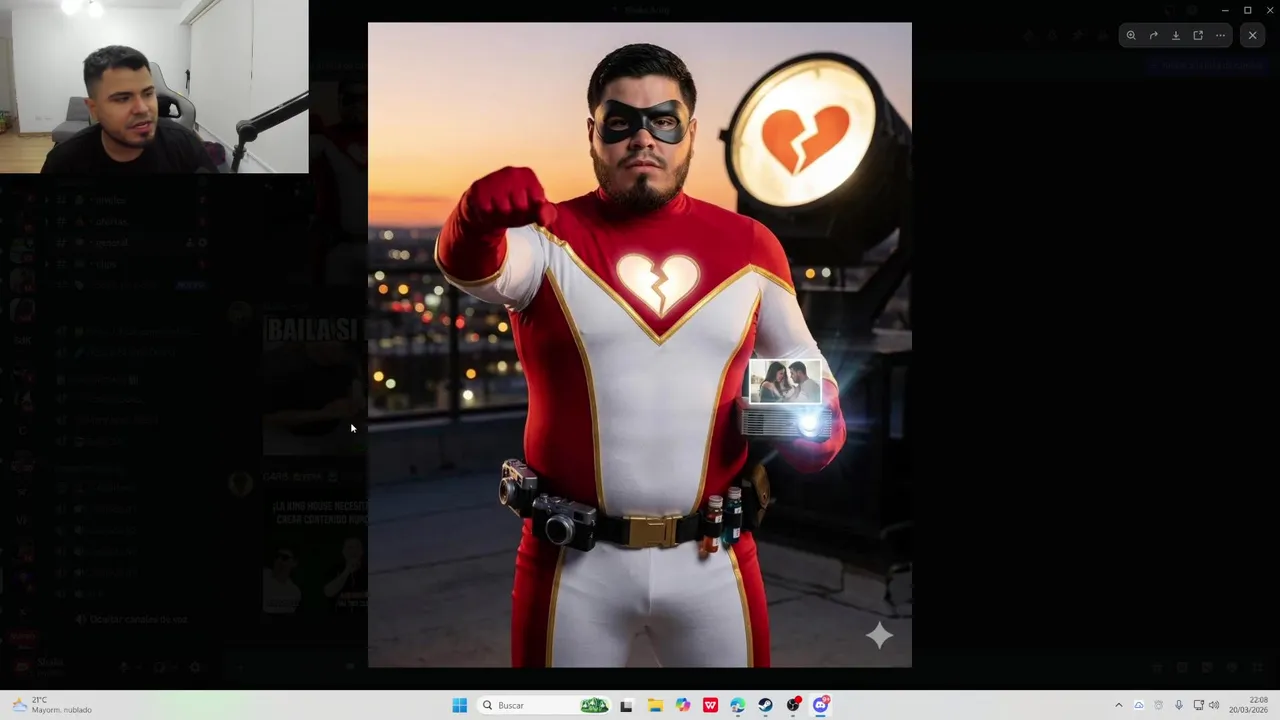Click the grayed-out bug-shaped tray icon

(1159, 705)
